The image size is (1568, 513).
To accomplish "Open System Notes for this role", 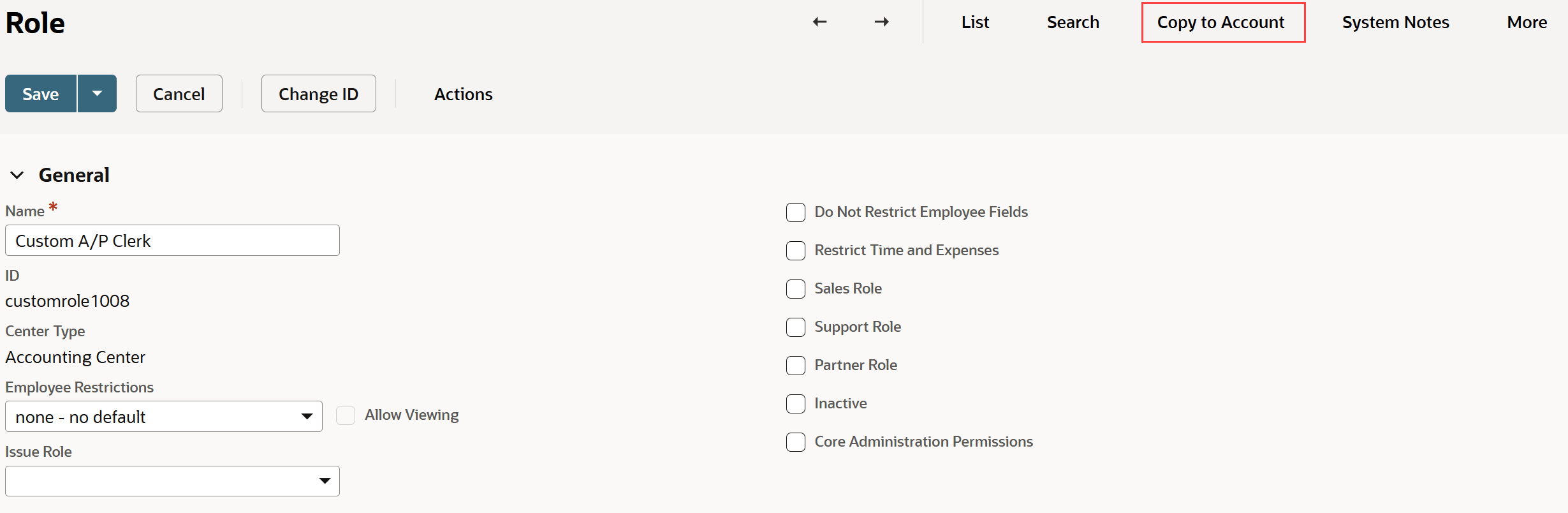I will point(1395,22).
